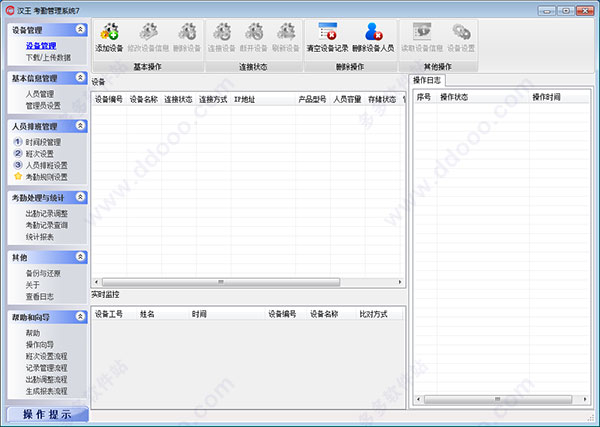600x427 pixels.
Task: Click the 刷新设备 refresh icon
Action: (x=285, y=32)
